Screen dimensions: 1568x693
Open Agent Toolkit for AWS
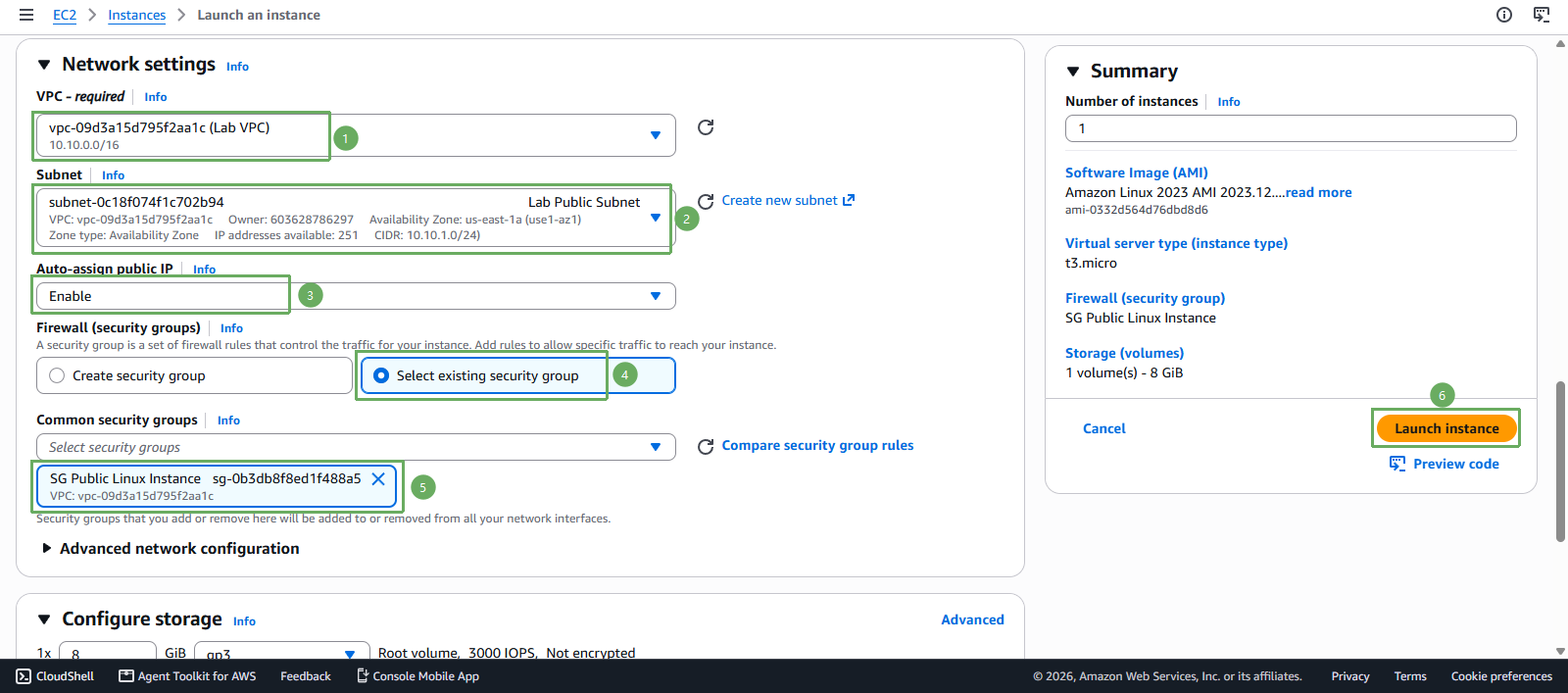pyautogui.click(x=187, y=676)
